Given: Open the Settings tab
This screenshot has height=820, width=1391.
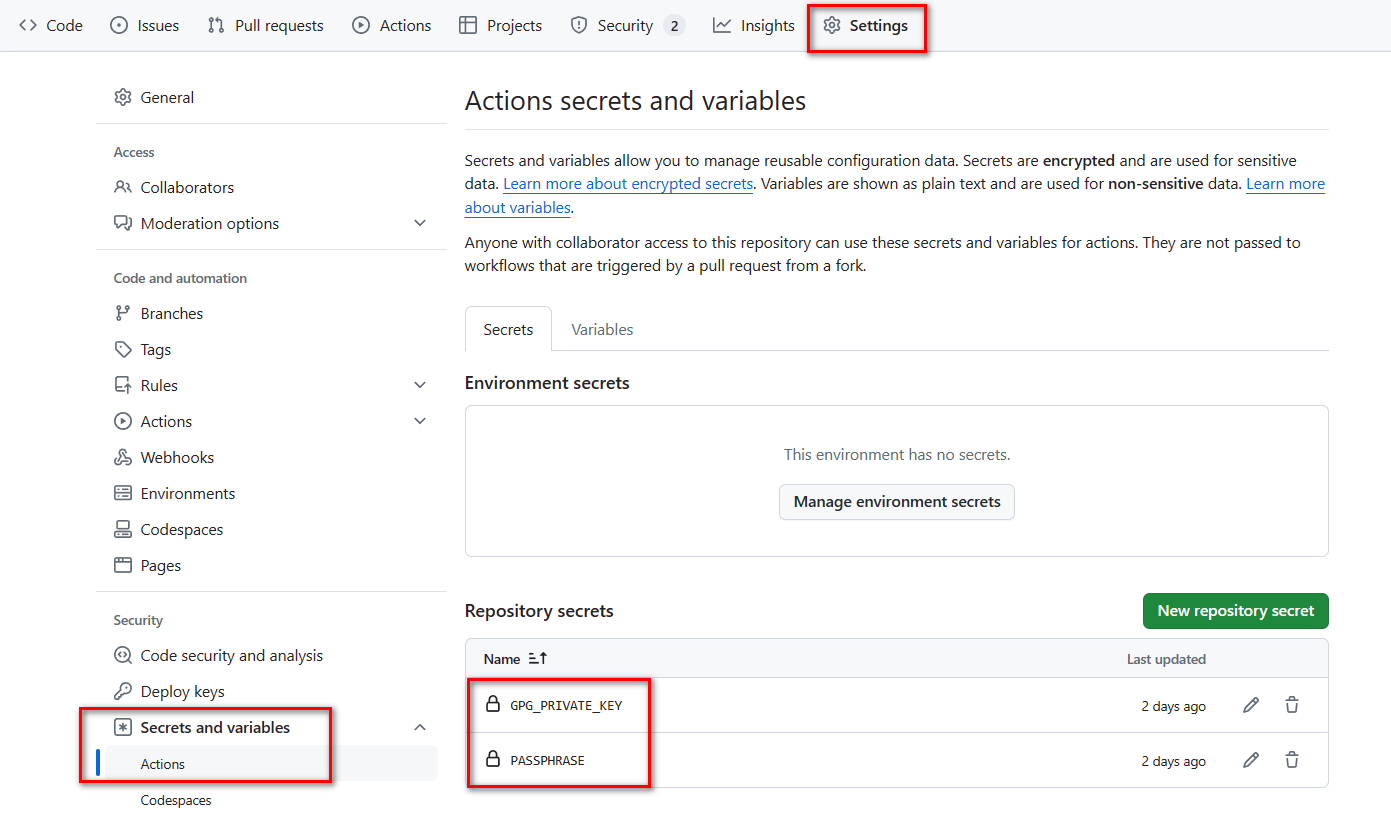Looking at the screenshot, I should [x=866, y=26].
